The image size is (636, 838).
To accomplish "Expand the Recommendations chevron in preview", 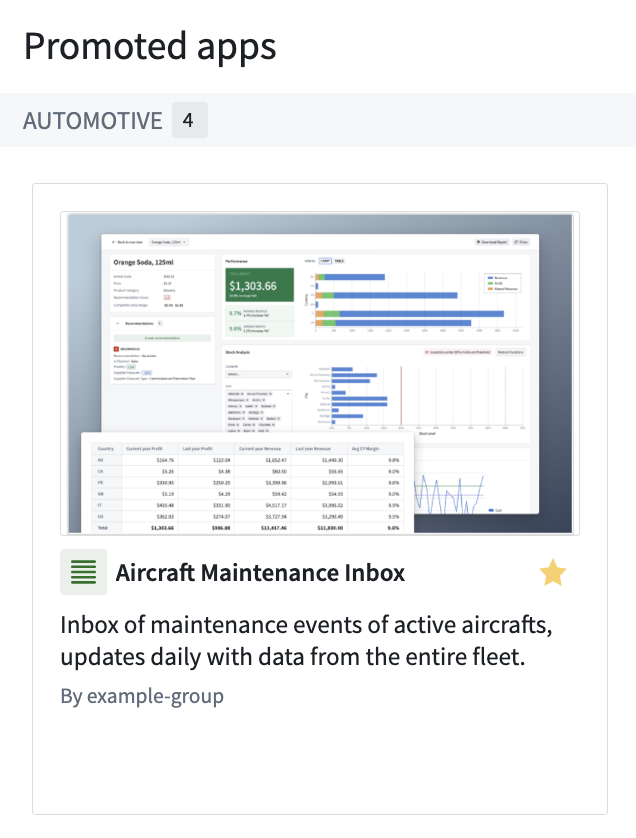I will (118, 323).
